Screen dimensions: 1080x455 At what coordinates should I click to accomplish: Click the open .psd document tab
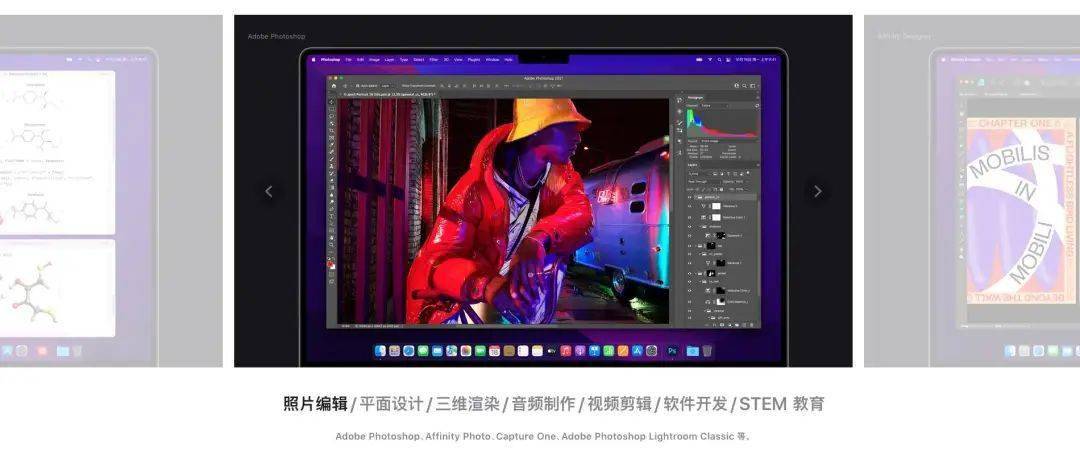(388, 94)
